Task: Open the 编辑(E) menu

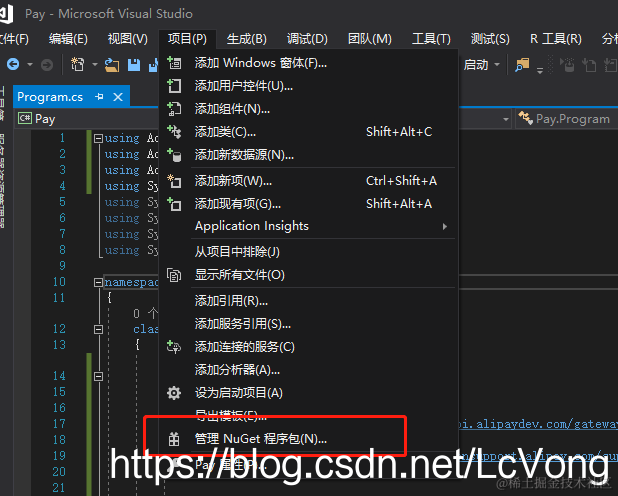Action: tap(68, 39)
